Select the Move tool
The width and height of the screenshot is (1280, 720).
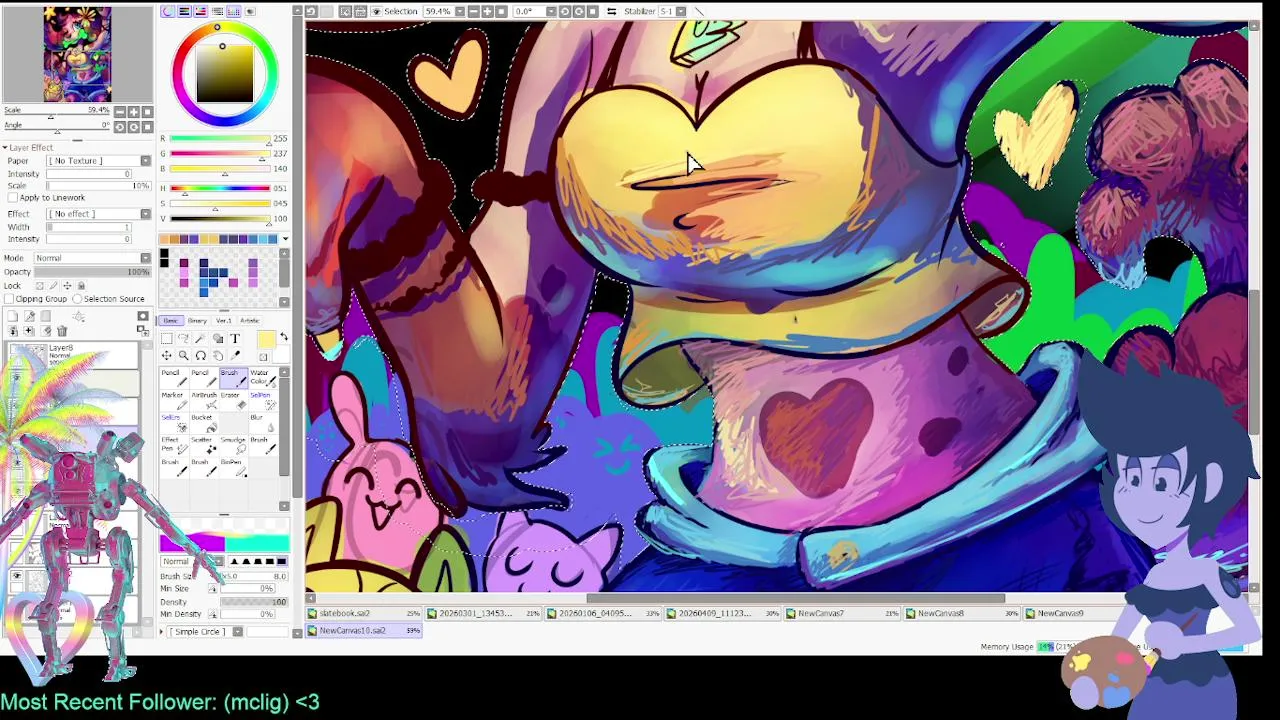166,355
